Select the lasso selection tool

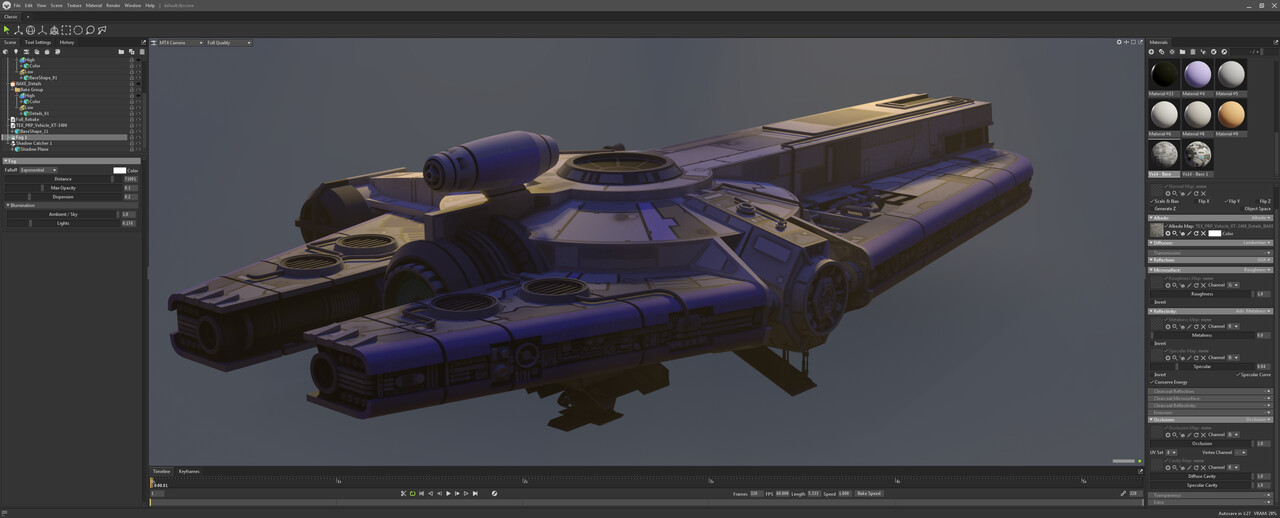90,30
